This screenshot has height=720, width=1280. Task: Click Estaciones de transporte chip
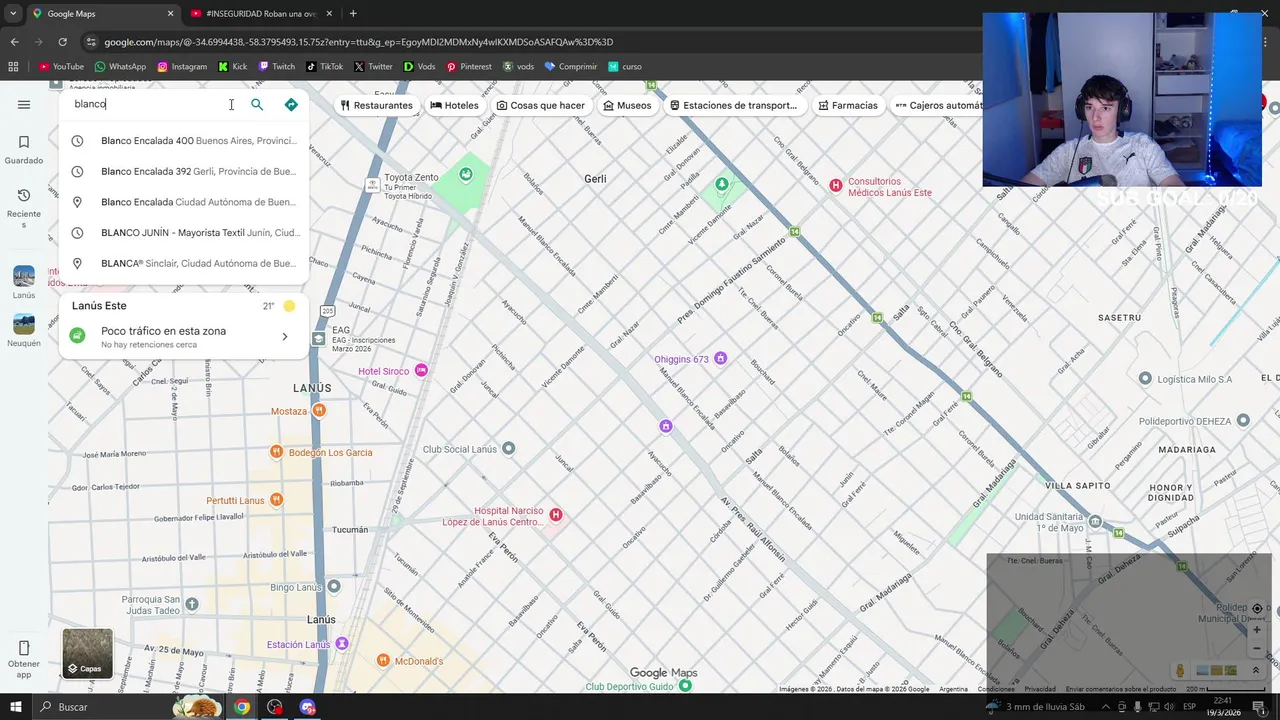tap(733, 105)
